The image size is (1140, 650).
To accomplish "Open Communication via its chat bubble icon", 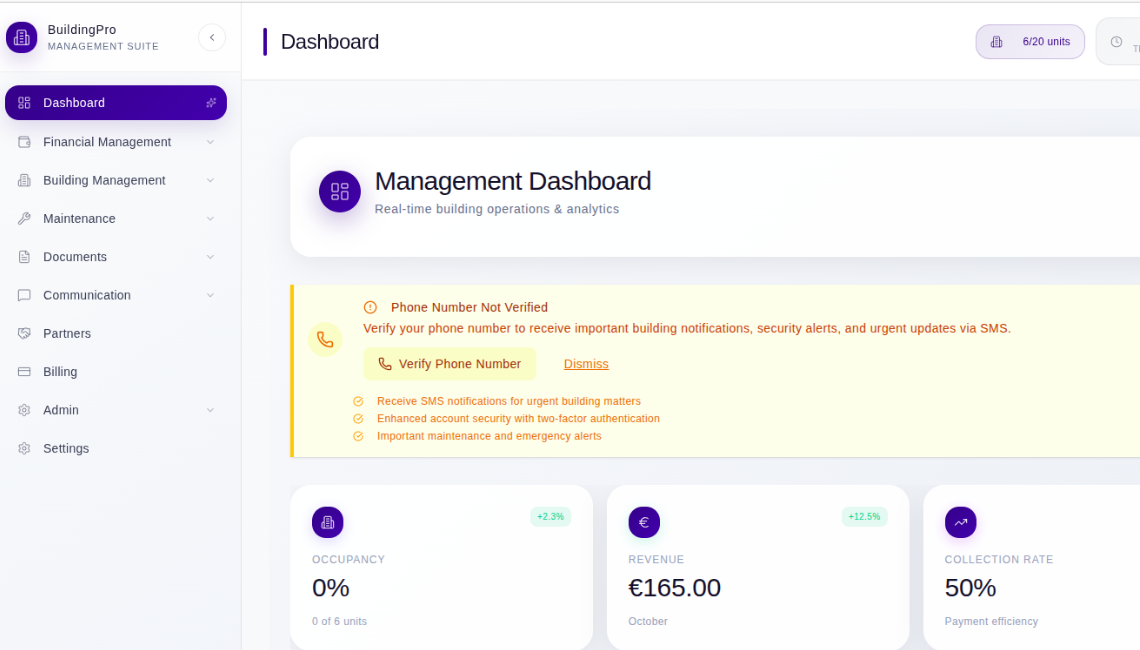I will tap(23, 295).
